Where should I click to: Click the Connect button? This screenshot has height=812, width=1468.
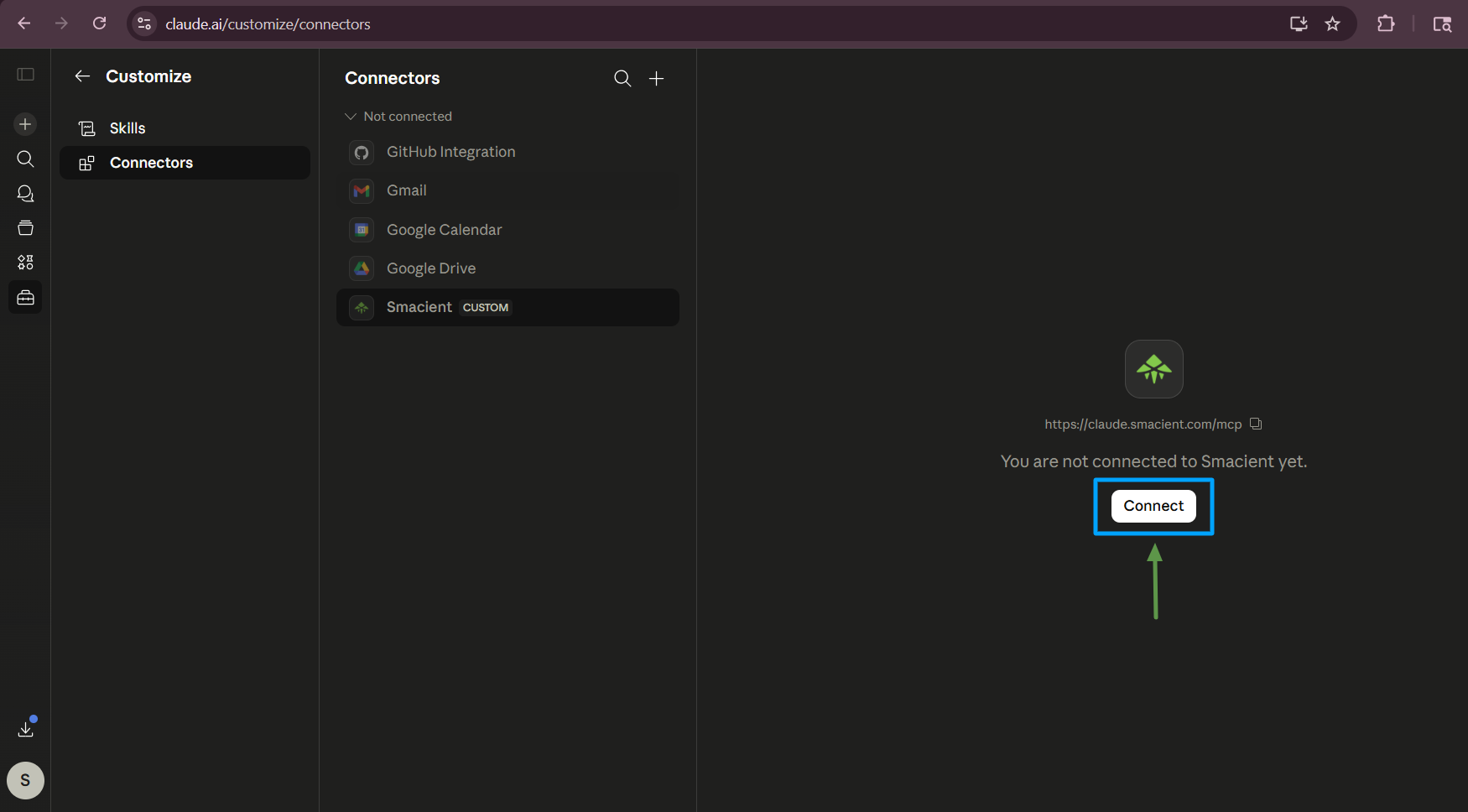[1153, 506]
